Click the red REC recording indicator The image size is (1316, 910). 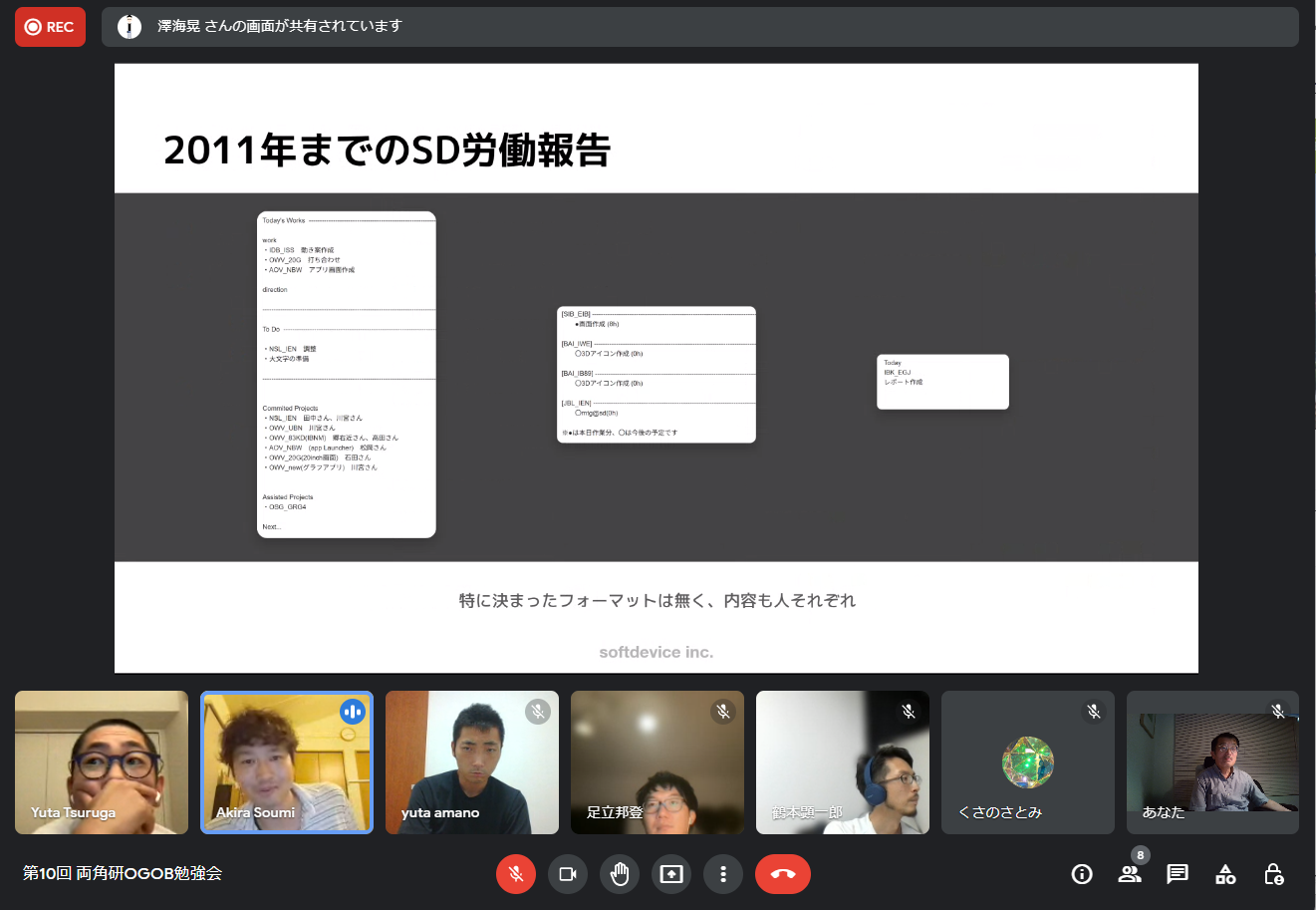pyautogui.click(x=50, y=27)
